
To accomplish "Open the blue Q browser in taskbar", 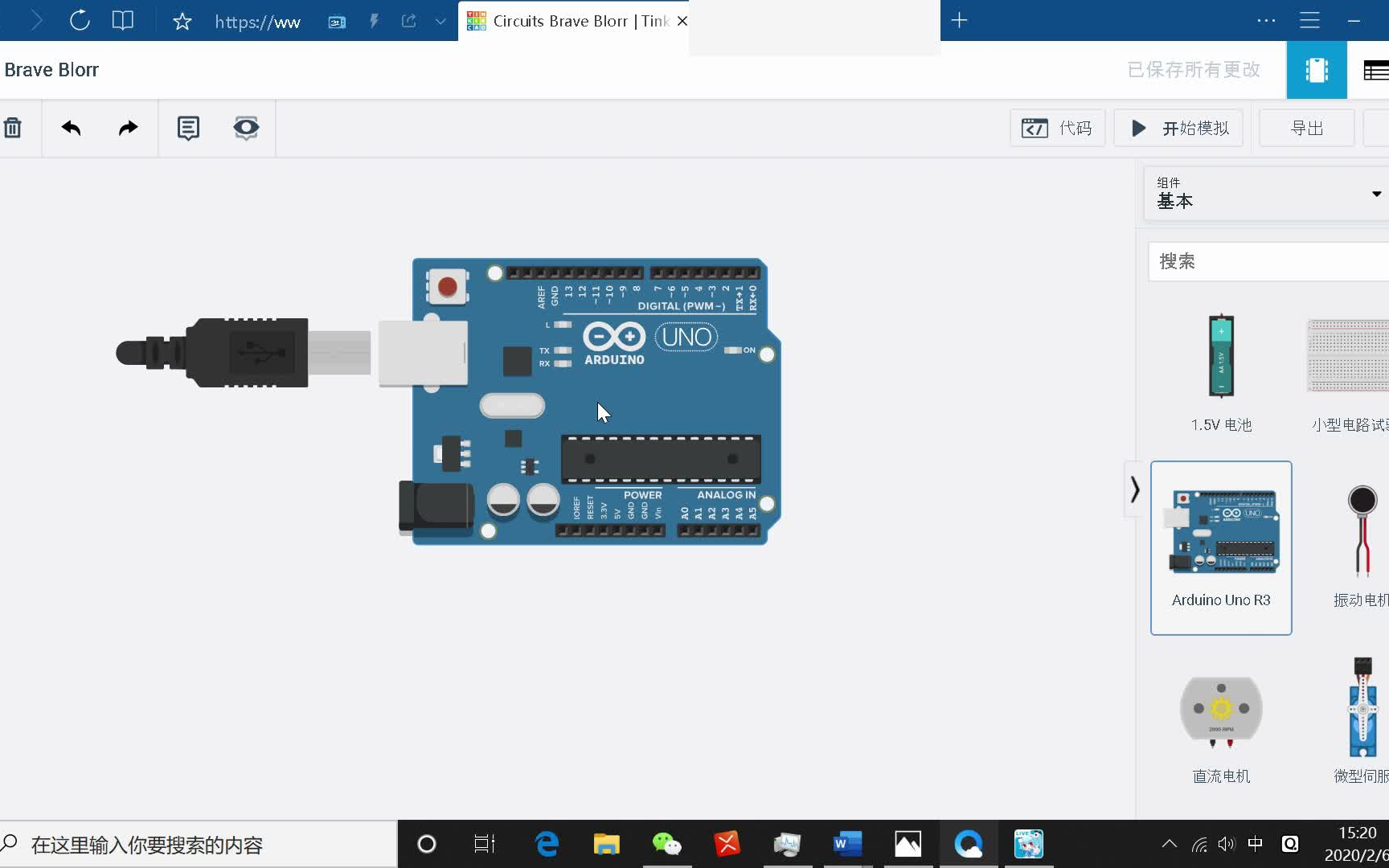I will tap(969, 844).
